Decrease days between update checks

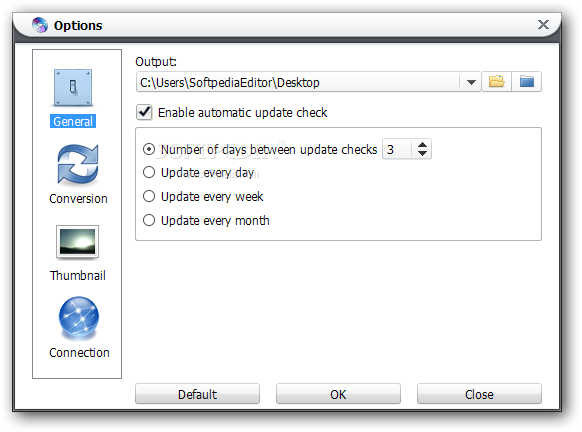point(422,154)
